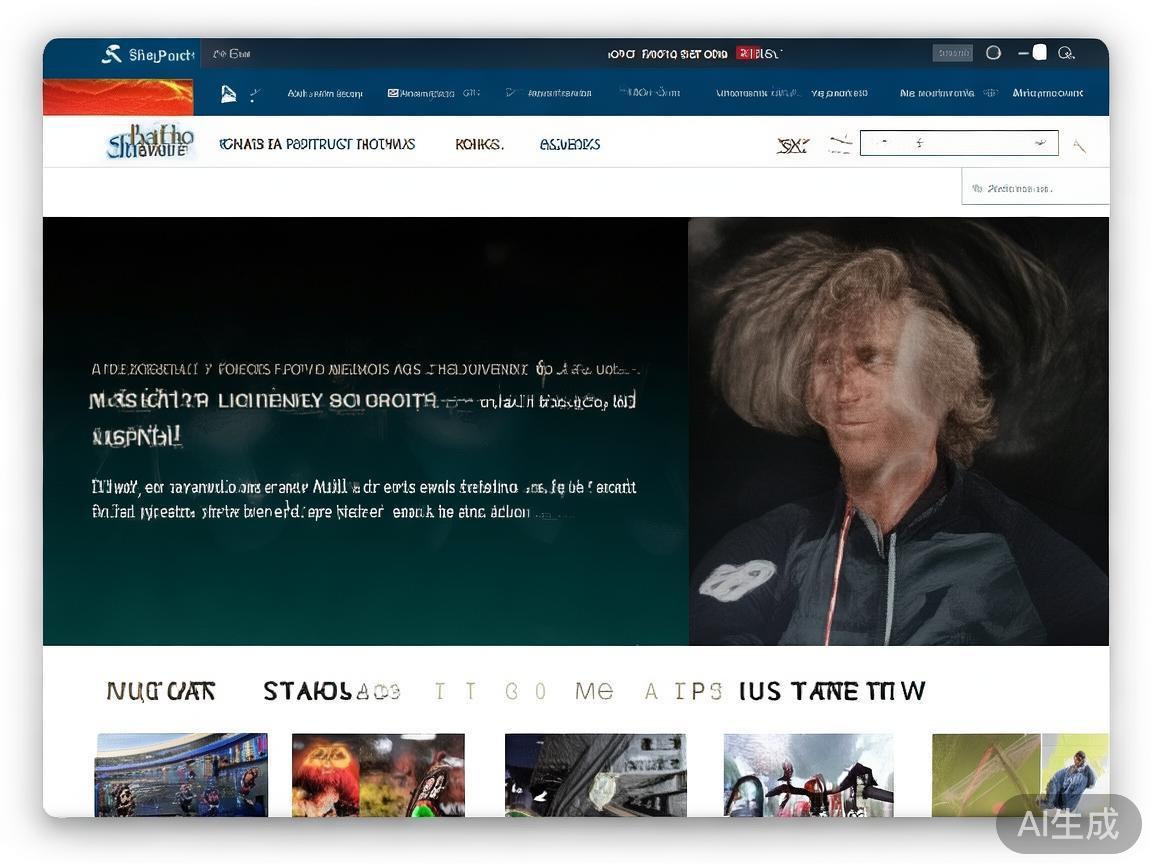
Task: Click the site logo beside the white menu
Action: 150,142
